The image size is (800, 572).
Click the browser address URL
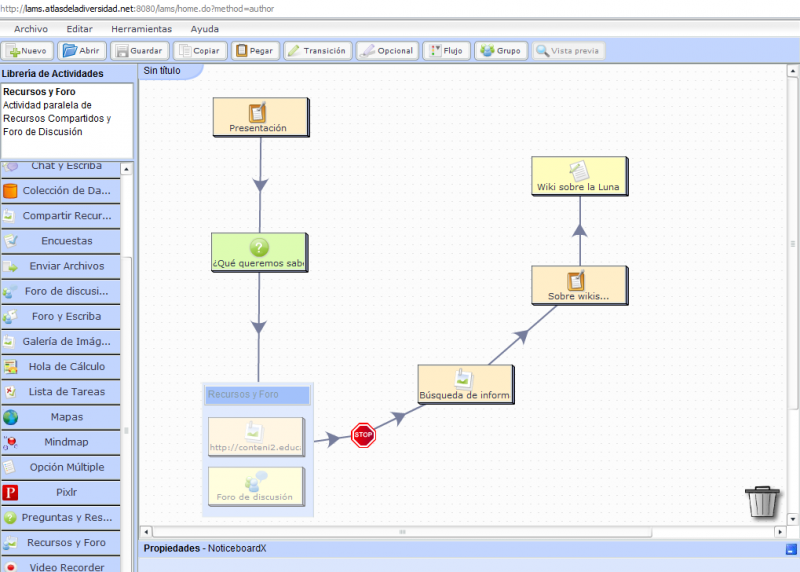click(137, 9)
